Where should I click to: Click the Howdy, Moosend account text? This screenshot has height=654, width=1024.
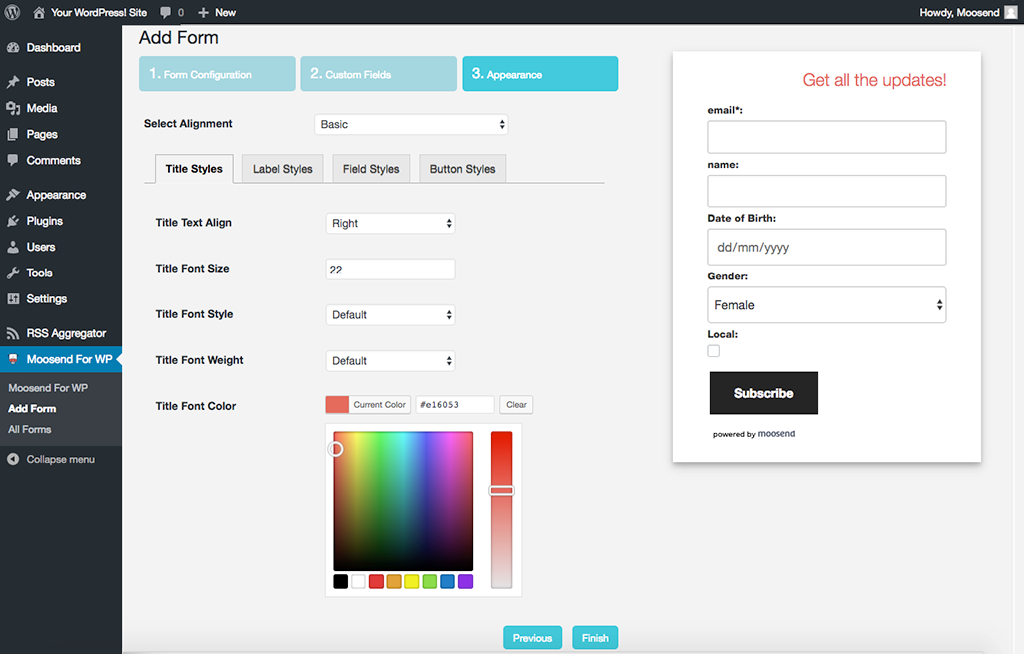pyautogui.click(x=959, y=12)
